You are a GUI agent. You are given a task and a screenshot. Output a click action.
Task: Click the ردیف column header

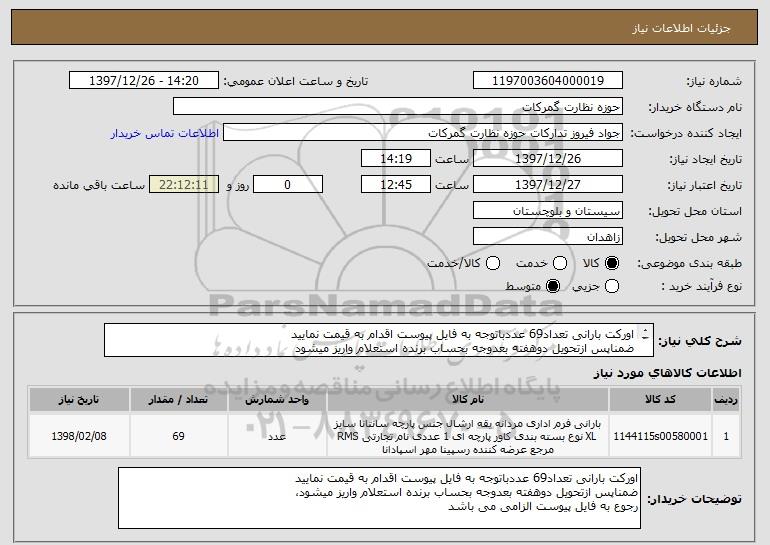pyautogui.click(x=726, y=400)
